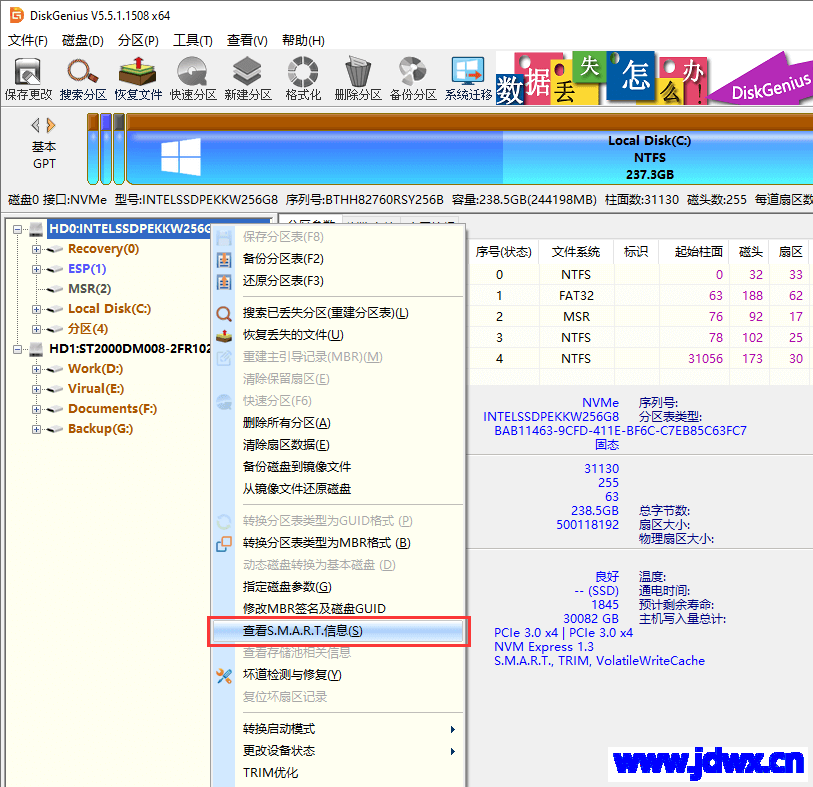The image size is (813, 787).
Task: Expand the Virual(E:) tree node
Action: (x=36, y=389)
